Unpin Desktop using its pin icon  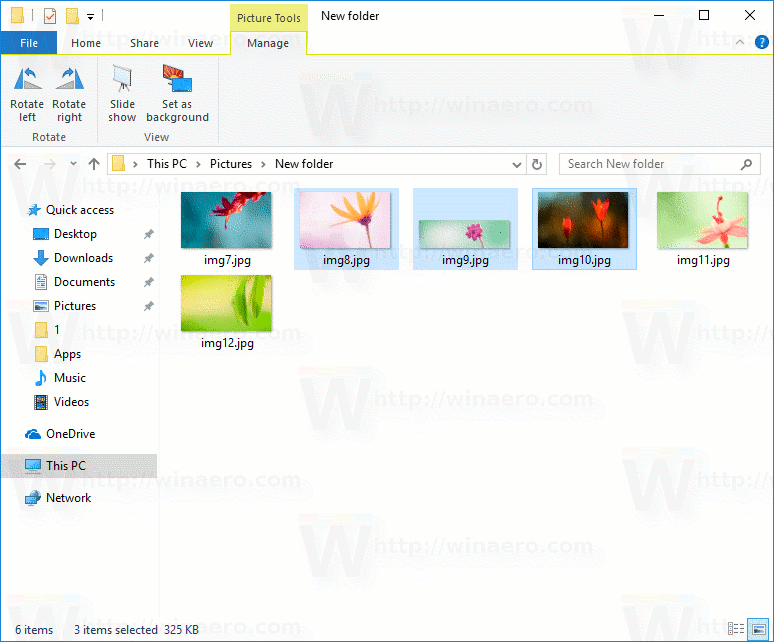coord(149,234)
